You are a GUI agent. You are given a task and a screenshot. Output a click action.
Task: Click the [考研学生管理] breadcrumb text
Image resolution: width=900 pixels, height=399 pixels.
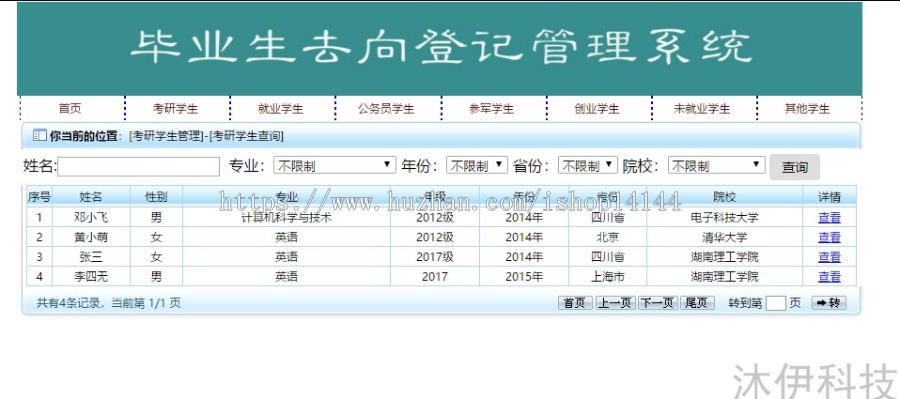pos(166,137)
